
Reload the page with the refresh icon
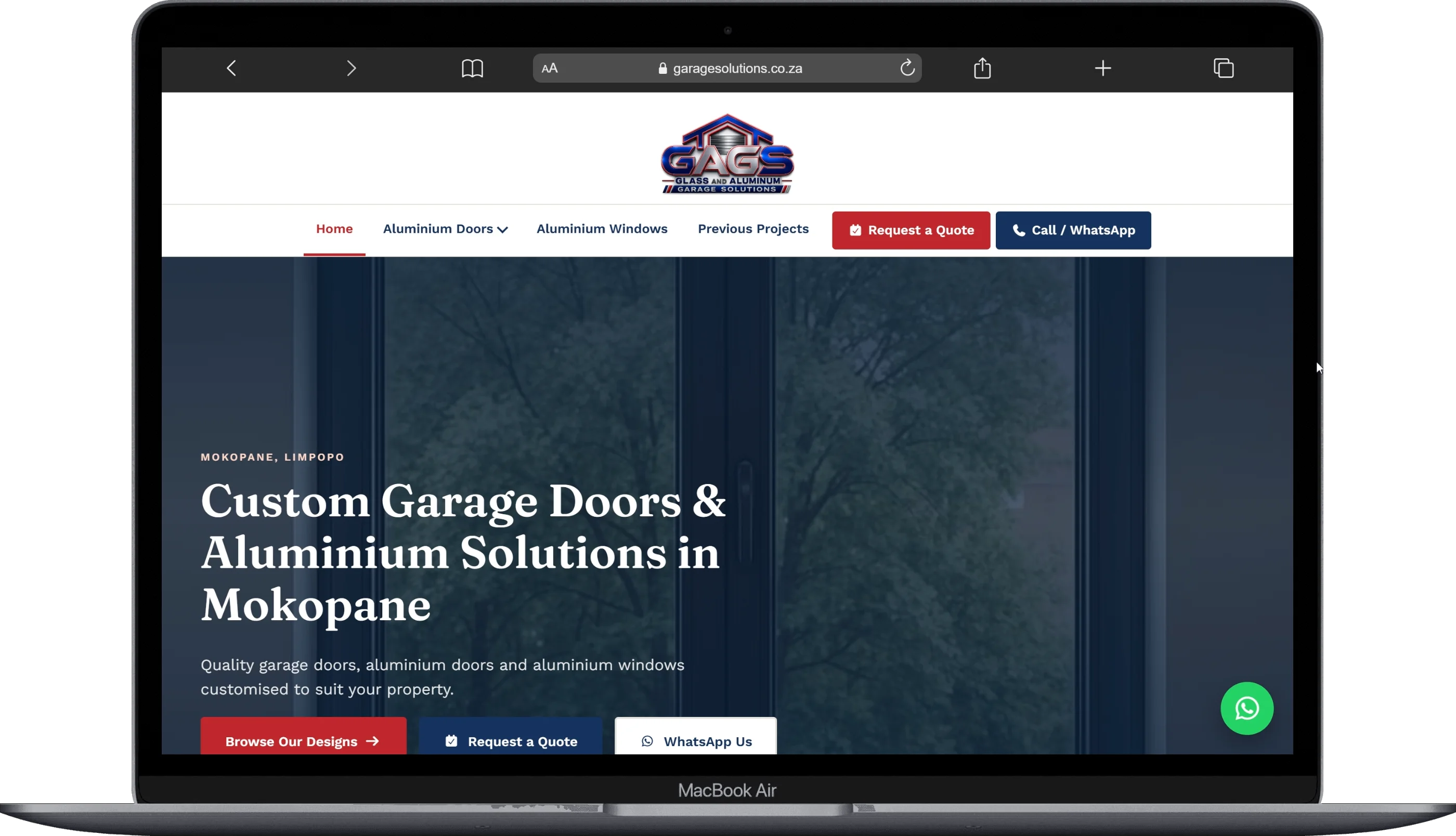coord(907,68)
